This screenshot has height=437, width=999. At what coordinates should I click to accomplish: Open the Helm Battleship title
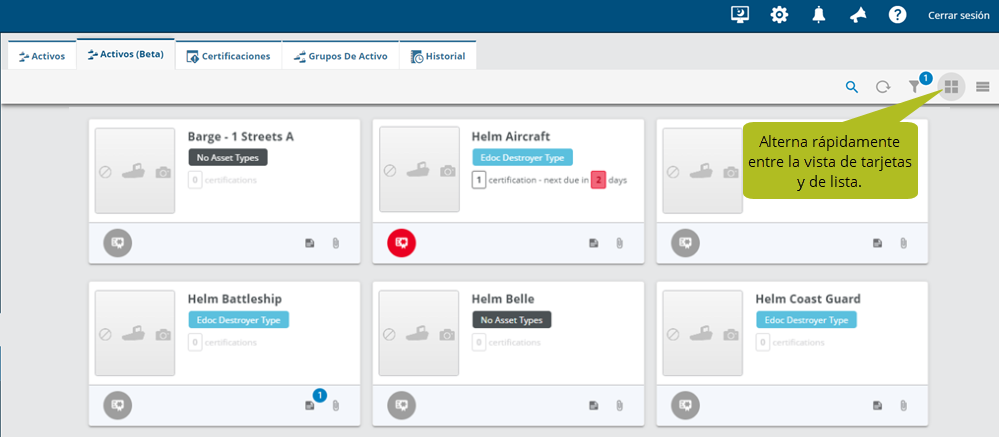pos(234,299)
